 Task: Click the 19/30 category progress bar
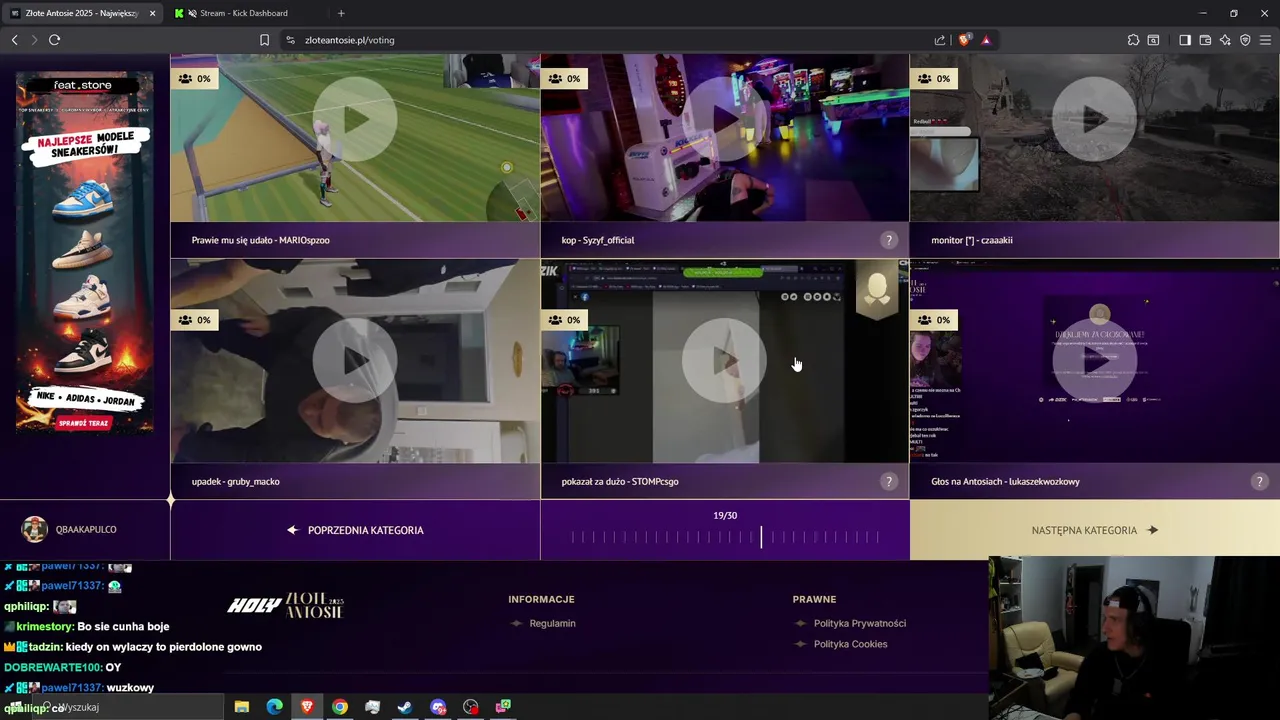(x=725, y=537)
